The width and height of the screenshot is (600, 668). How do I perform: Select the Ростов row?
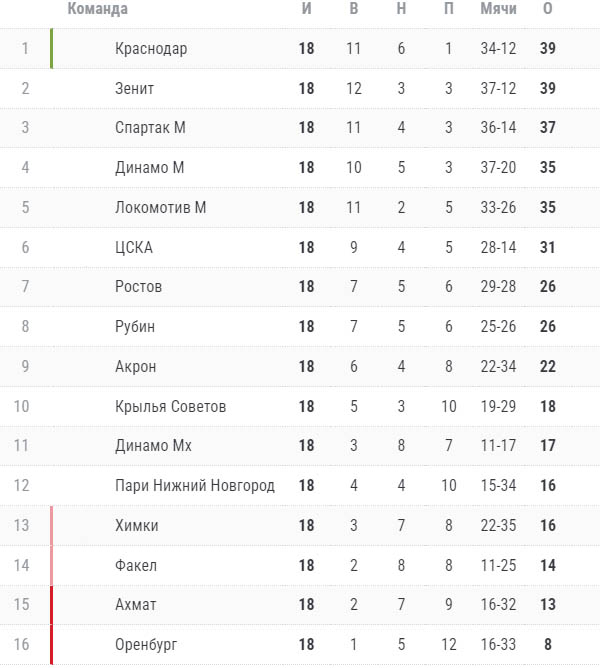pyautogui.click(x=138, y=287)
